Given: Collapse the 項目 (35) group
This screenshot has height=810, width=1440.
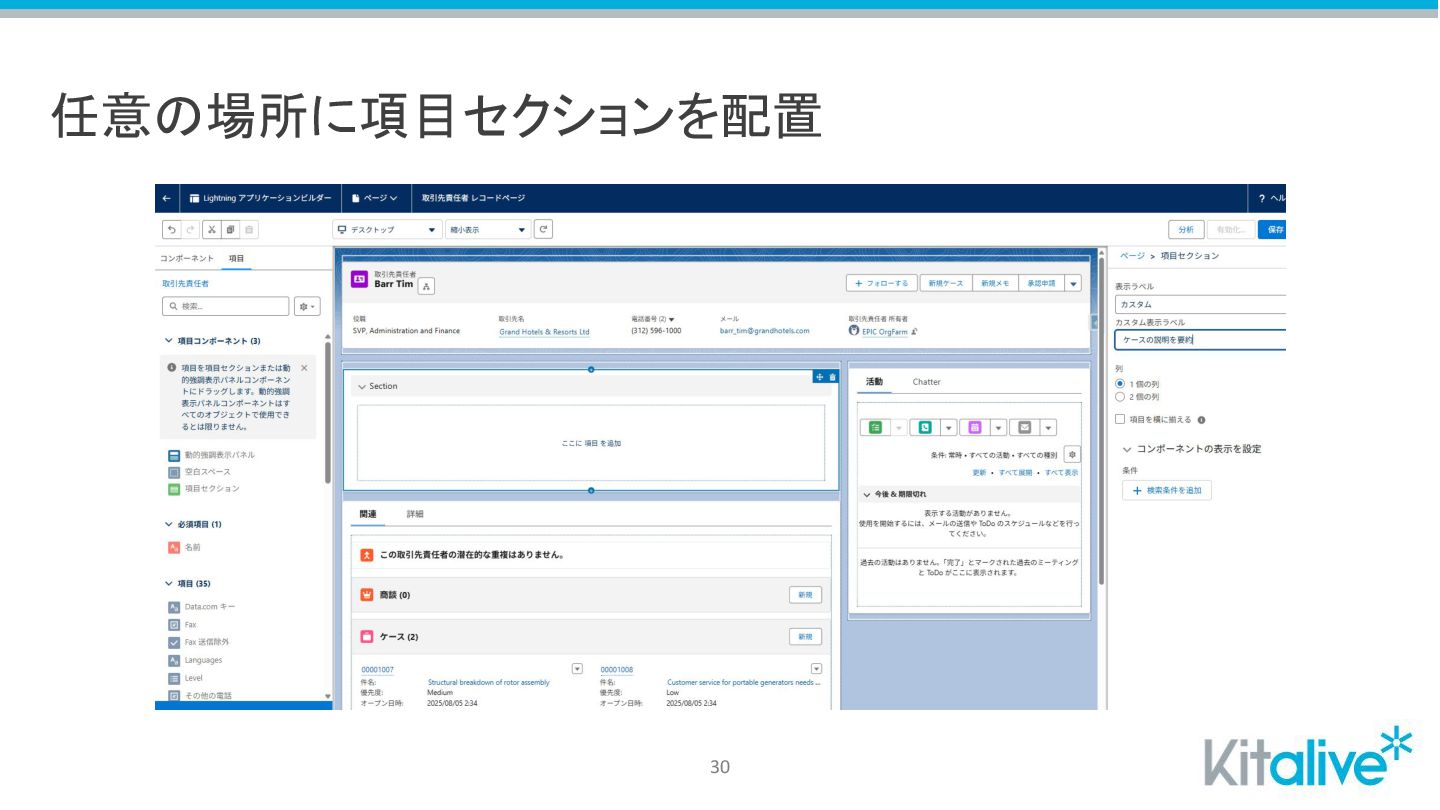Looking at the screenshot, I should 169,583.
